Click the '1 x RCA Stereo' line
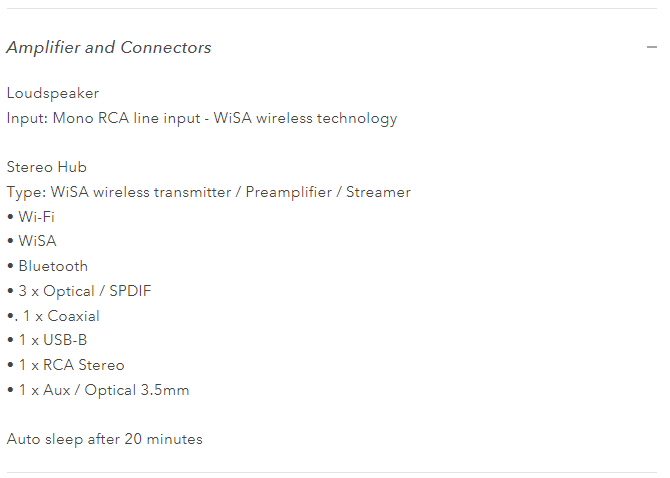Viewport: 670px width, 478px height. pos(71,365)
